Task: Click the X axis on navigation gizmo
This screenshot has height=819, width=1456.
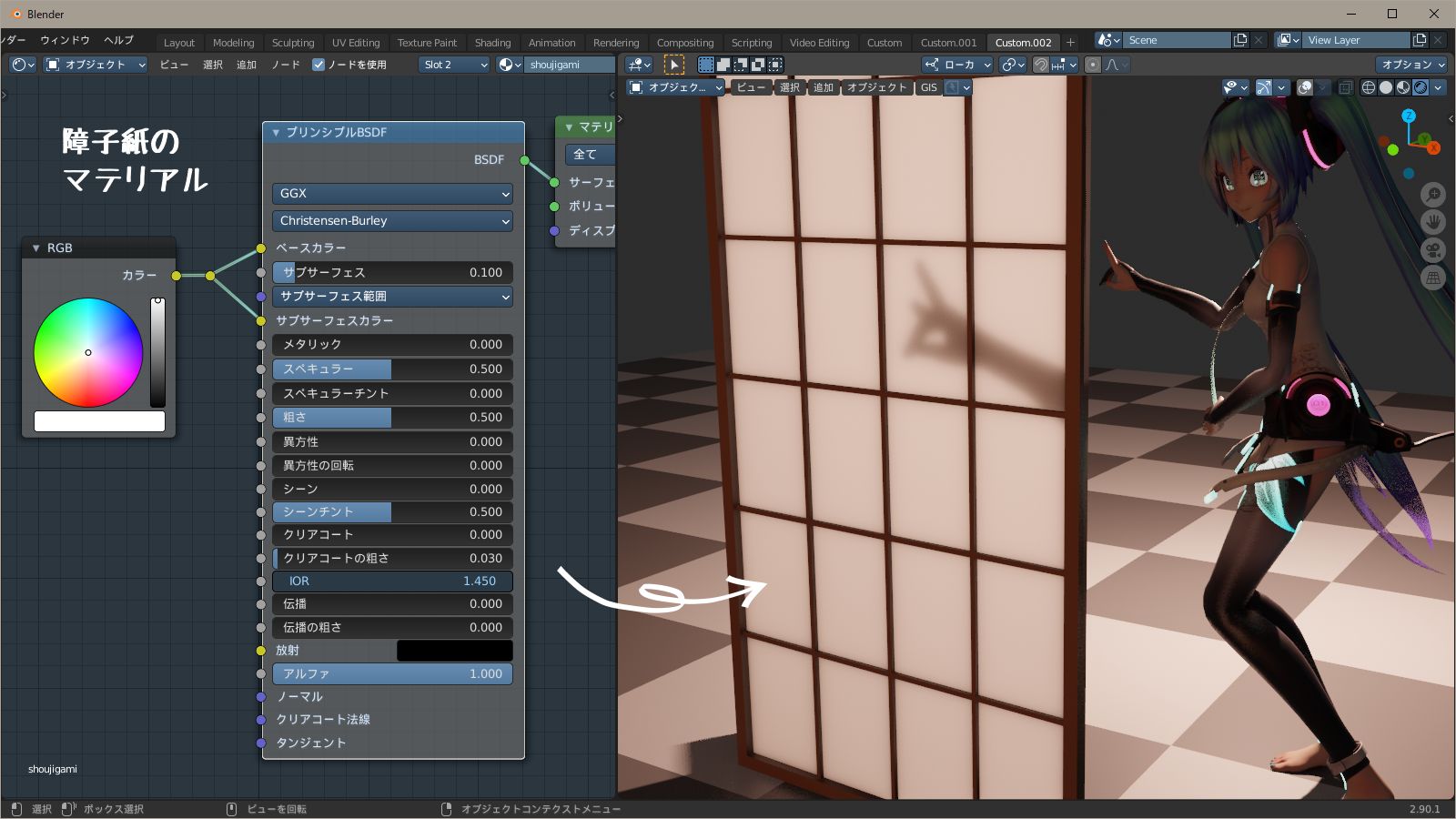Action: tap(1433, 147)
